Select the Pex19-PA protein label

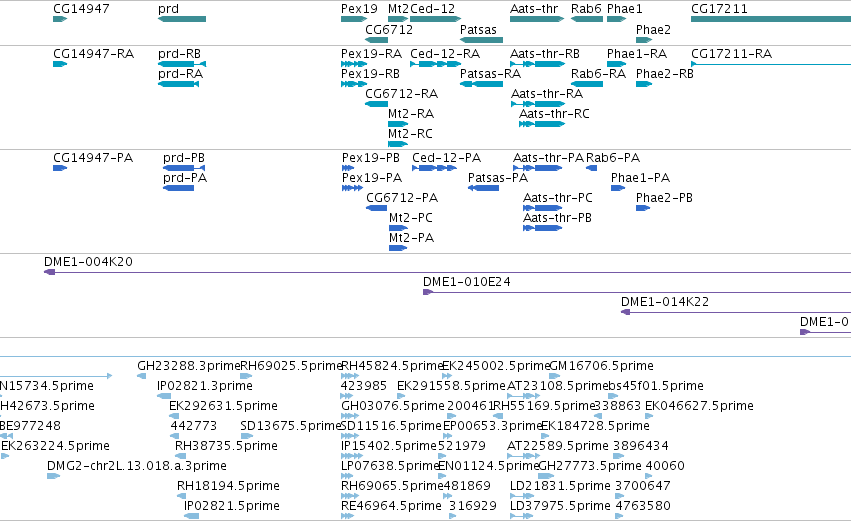[372, 177]
